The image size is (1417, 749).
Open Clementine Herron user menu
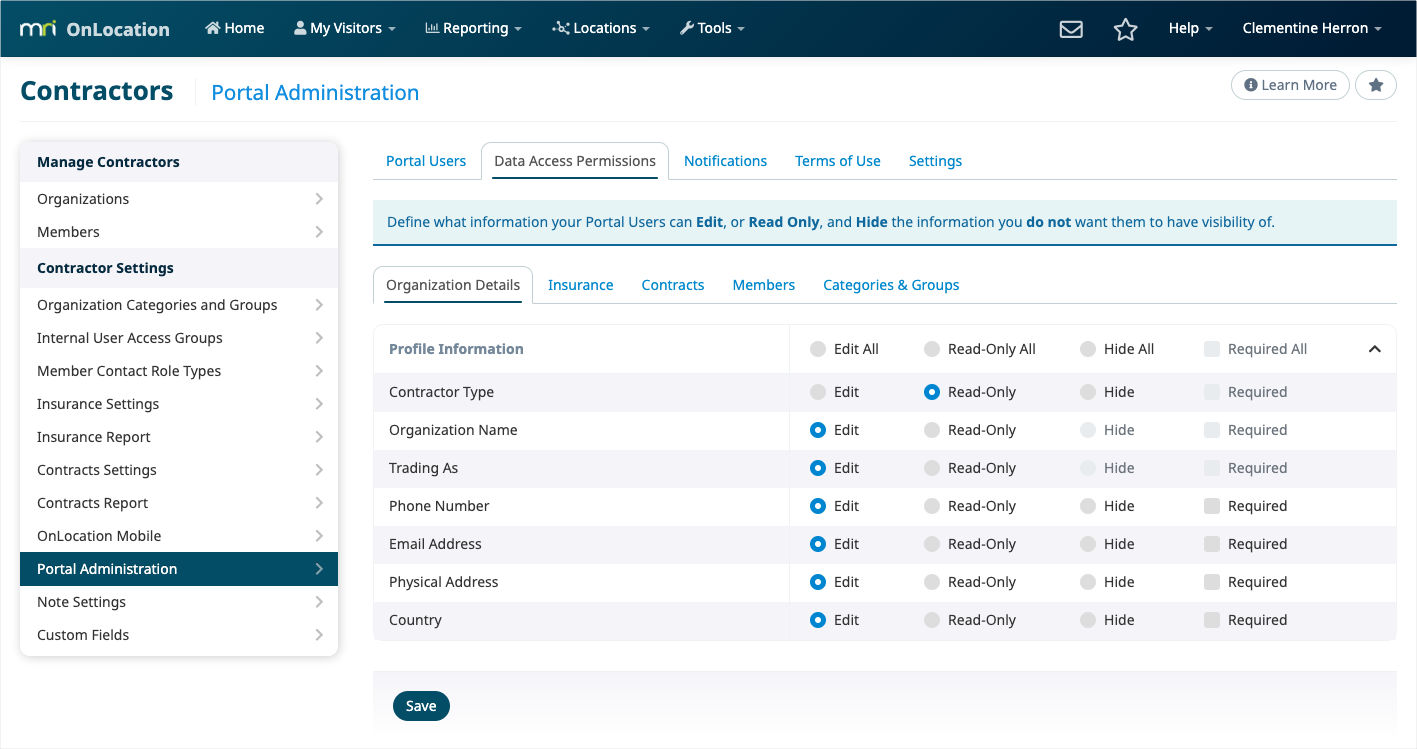pyautogui.click(x=1312, y=28)
